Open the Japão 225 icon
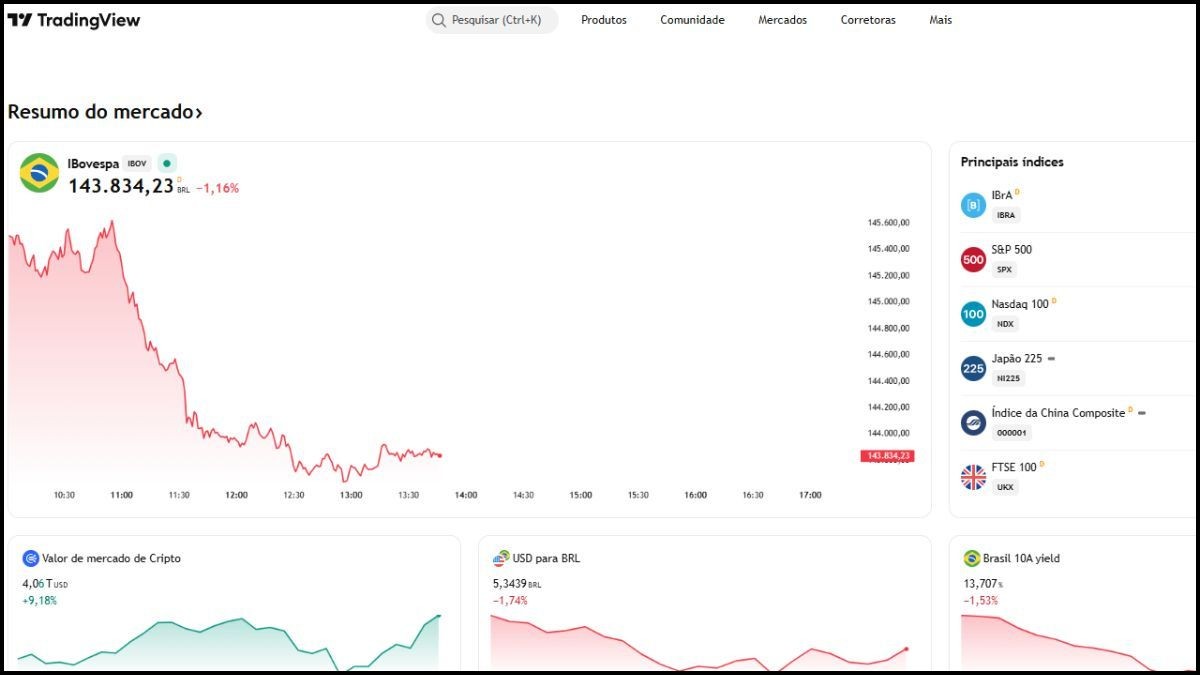 click(x=973, y=368)
